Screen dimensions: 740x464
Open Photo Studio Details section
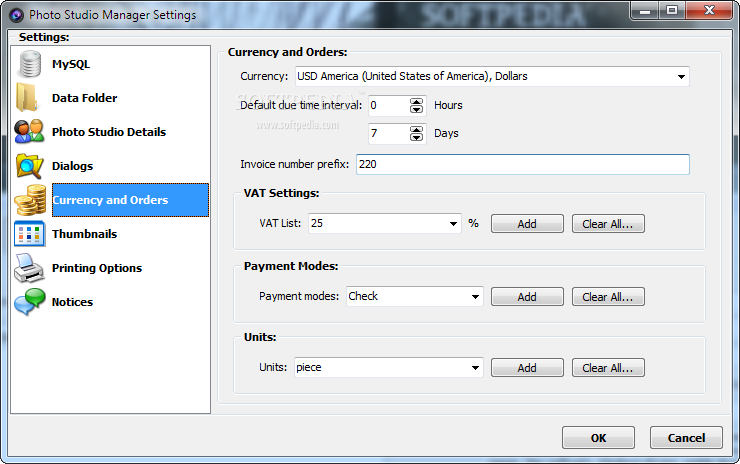pos(109,132)
